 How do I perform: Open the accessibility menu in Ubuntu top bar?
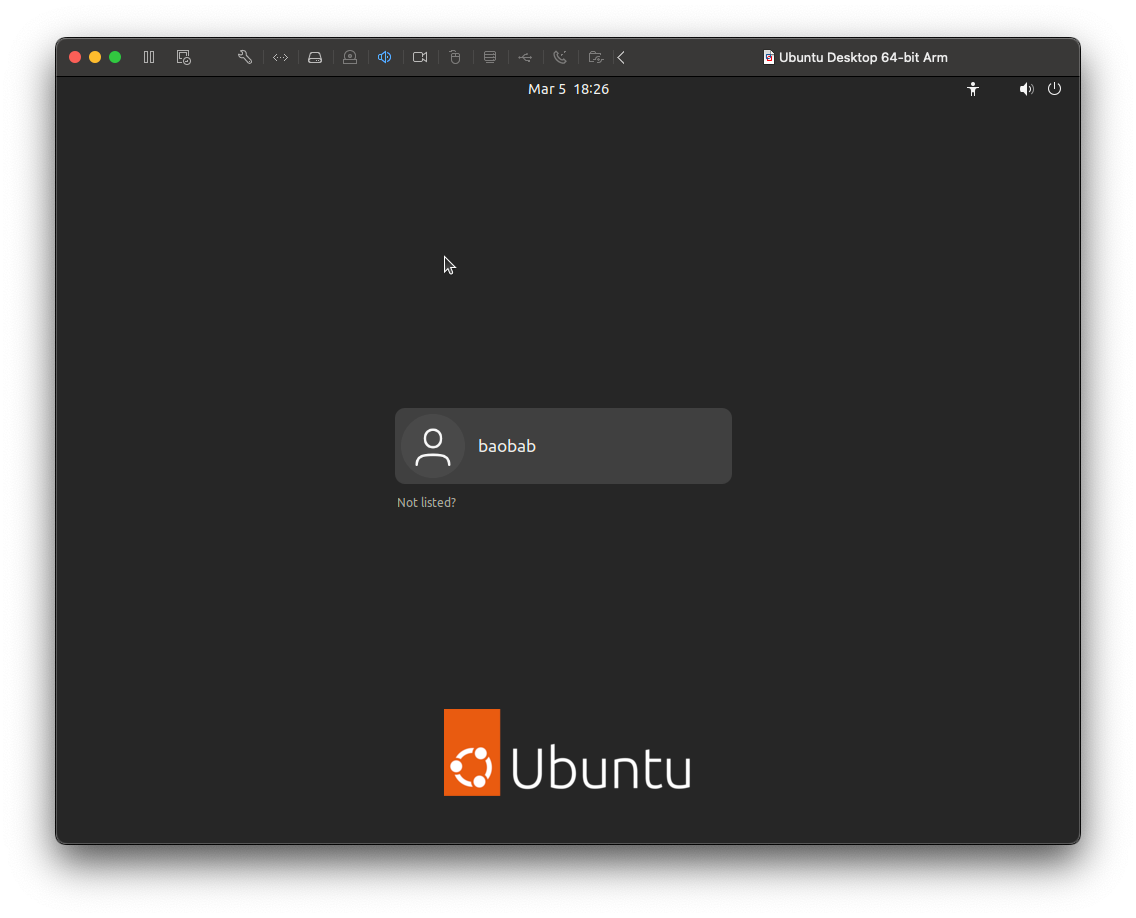[x=973, y=89]
